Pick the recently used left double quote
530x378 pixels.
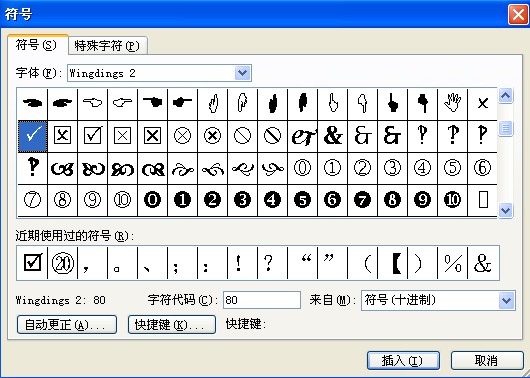[x=302, y=263]
